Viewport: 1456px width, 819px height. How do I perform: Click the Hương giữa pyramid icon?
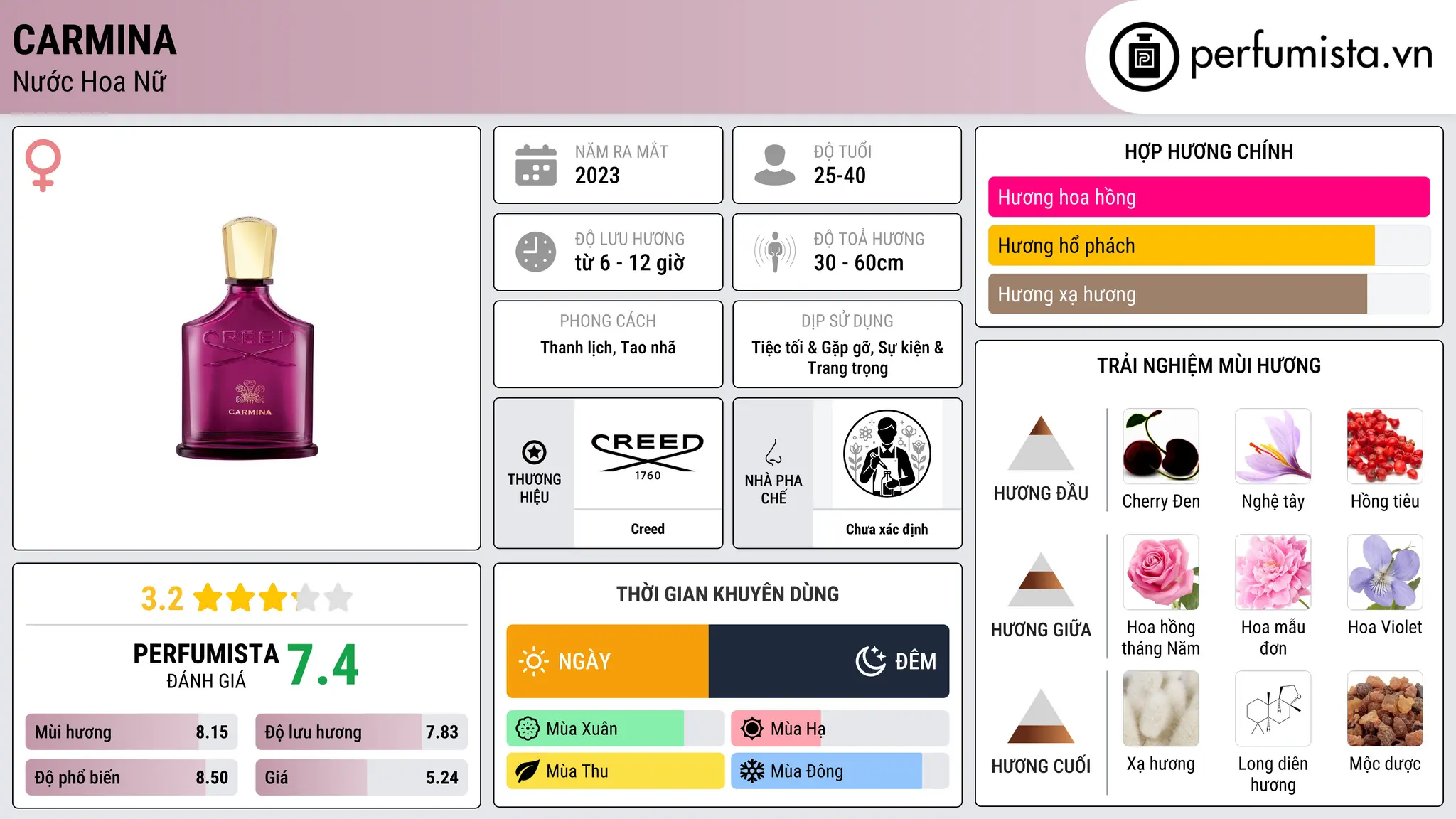(1041, 579)
